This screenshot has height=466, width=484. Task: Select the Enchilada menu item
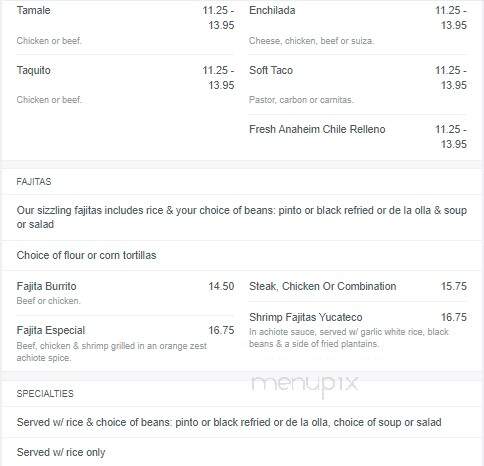[x=272, y=10]
